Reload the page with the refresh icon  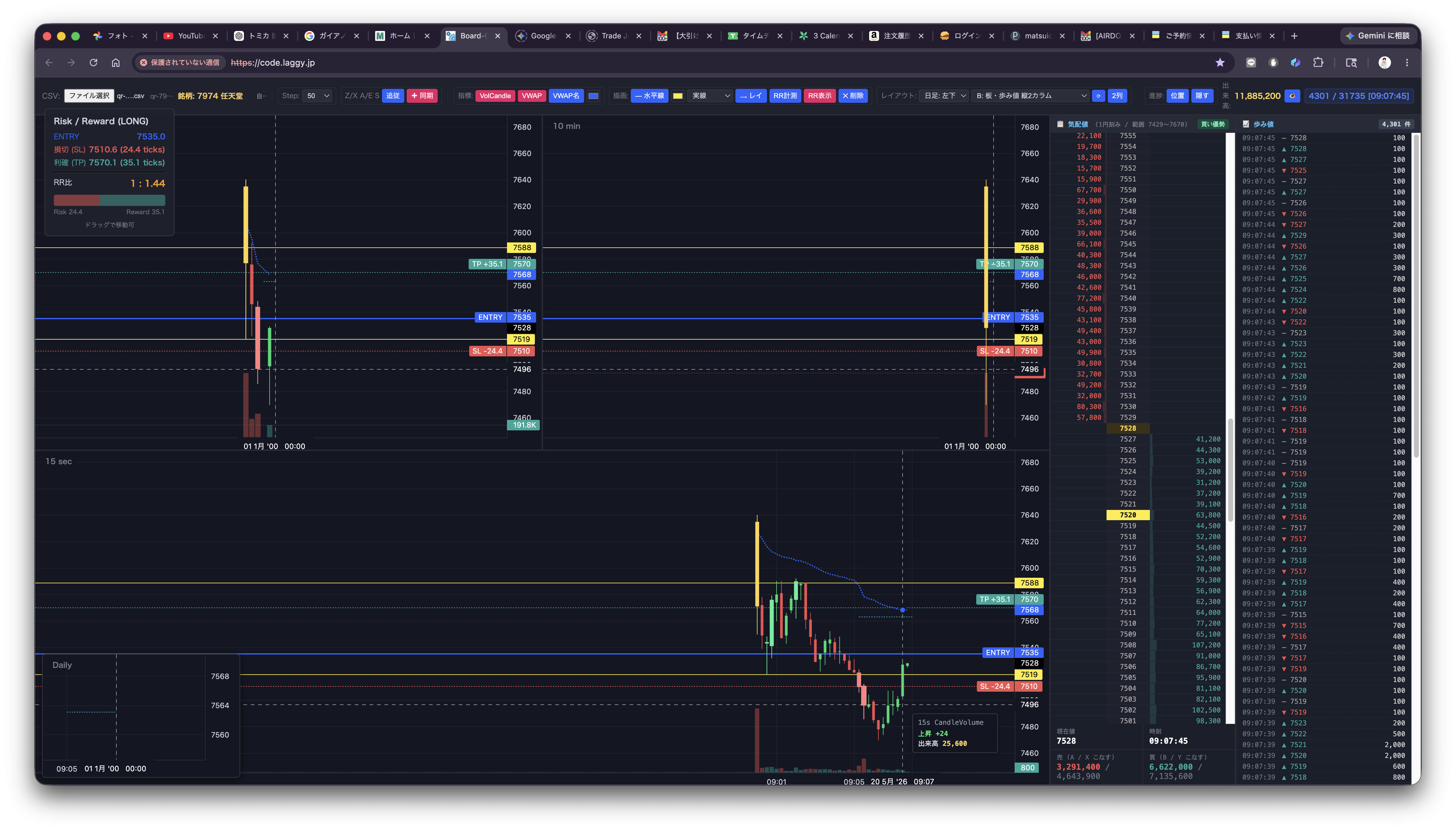tap(93, 63)
